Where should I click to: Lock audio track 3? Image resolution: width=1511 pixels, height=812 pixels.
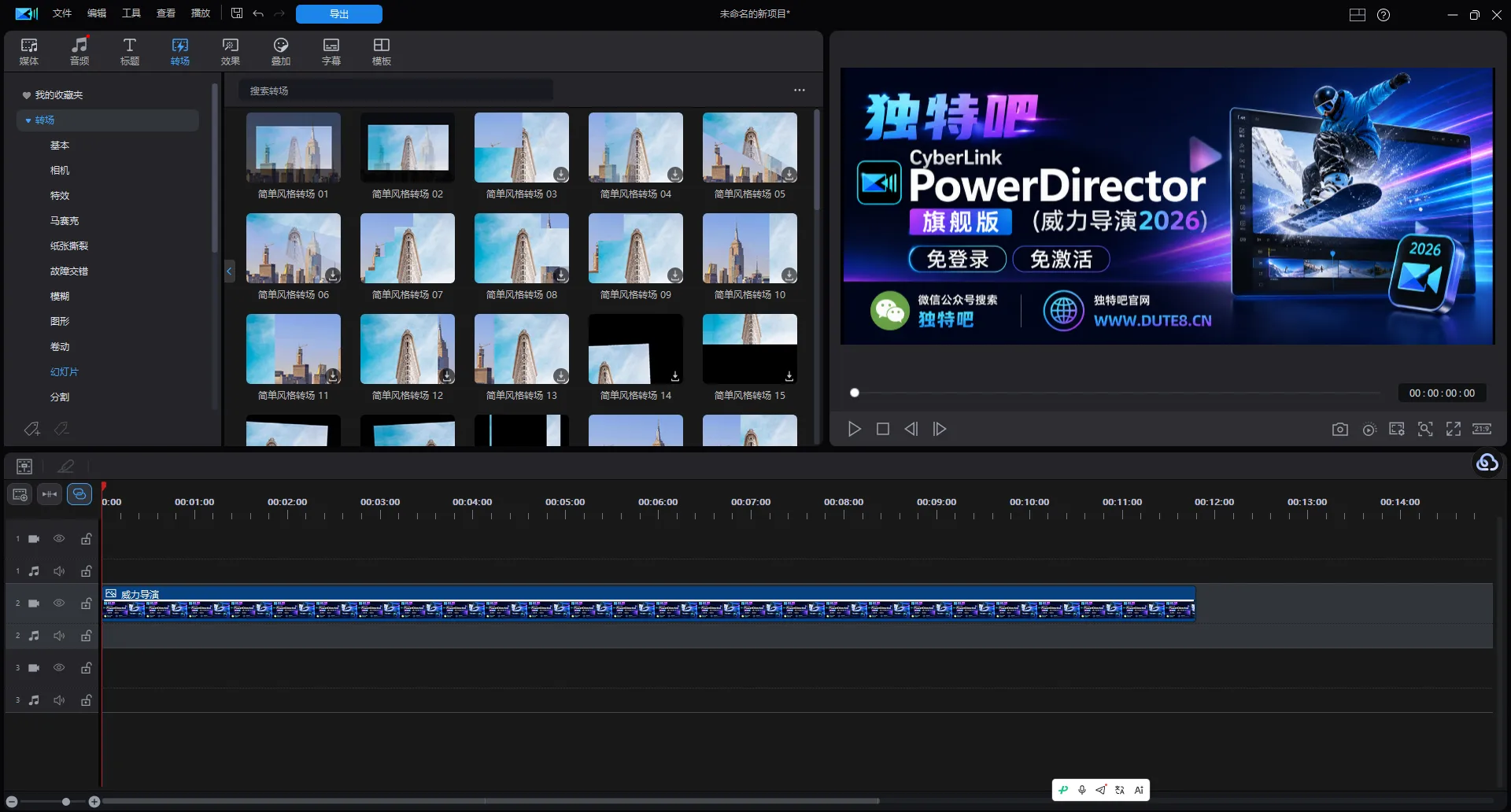[87, 700]
